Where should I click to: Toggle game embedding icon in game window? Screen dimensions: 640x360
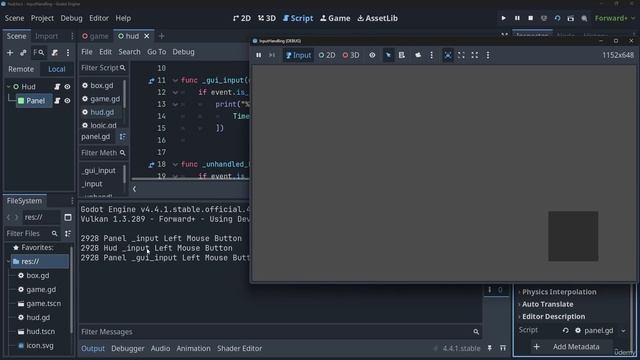pyautogui.click(x=448, y=55)
